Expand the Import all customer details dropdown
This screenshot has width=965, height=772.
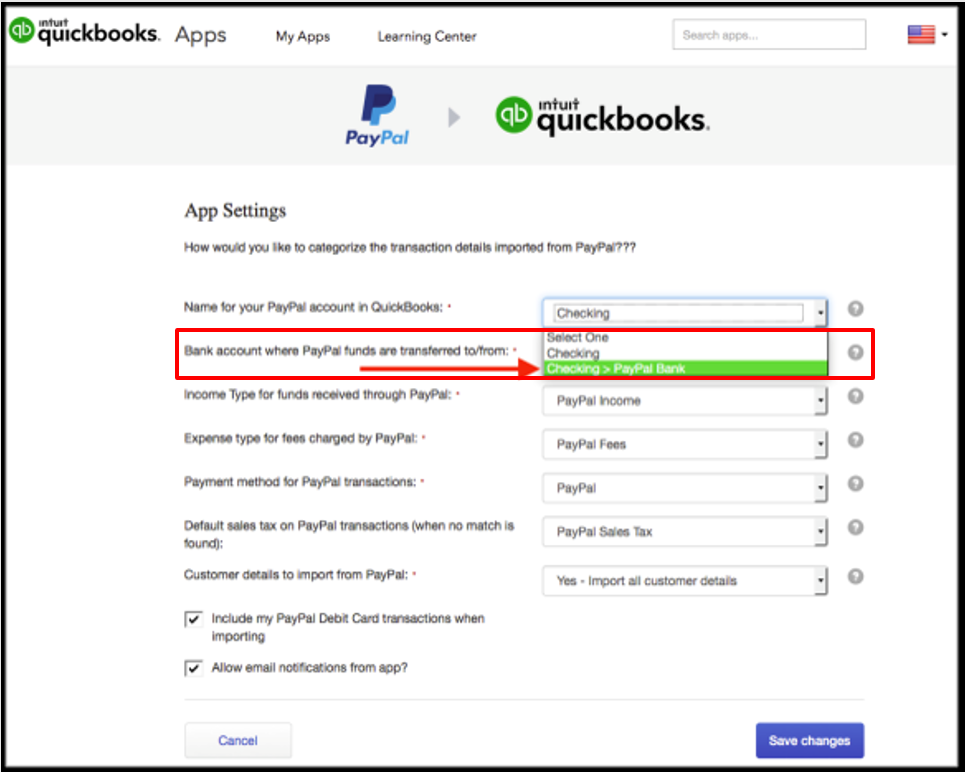[685, 581]
